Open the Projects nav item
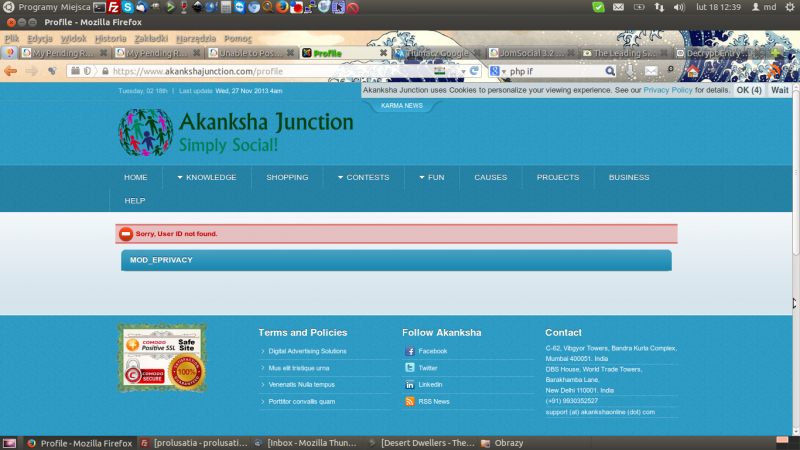Viewport: 800px width, 450px height. 558,177
